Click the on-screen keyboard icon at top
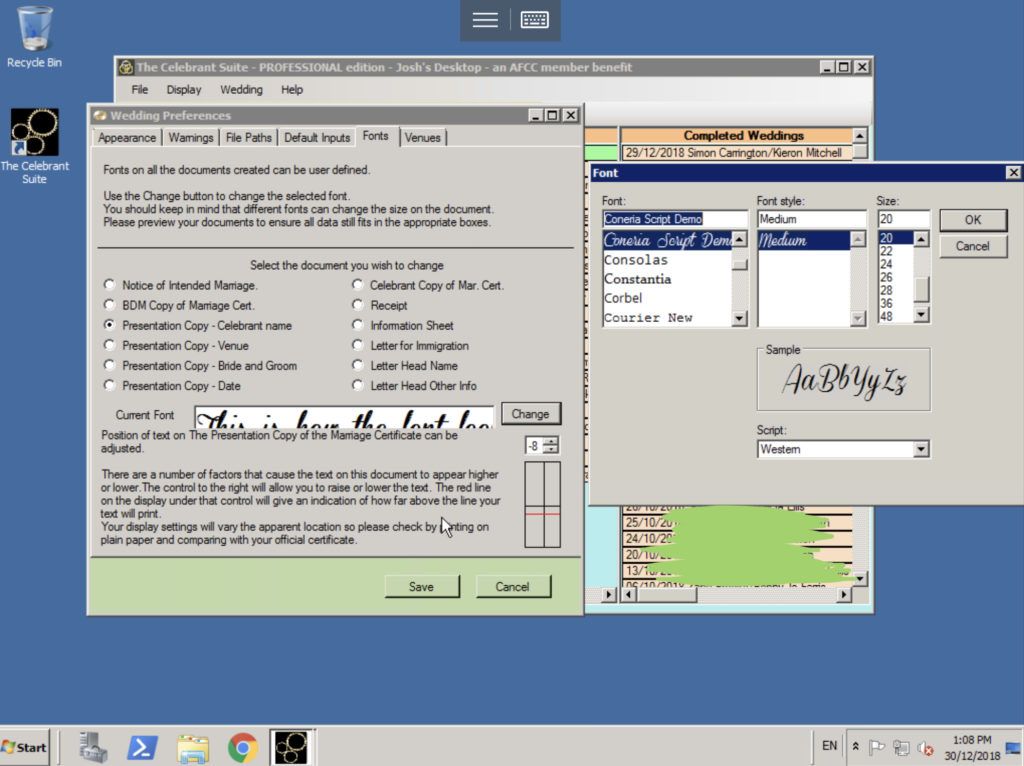1024x766 pixels. click(x=535, y=20)
